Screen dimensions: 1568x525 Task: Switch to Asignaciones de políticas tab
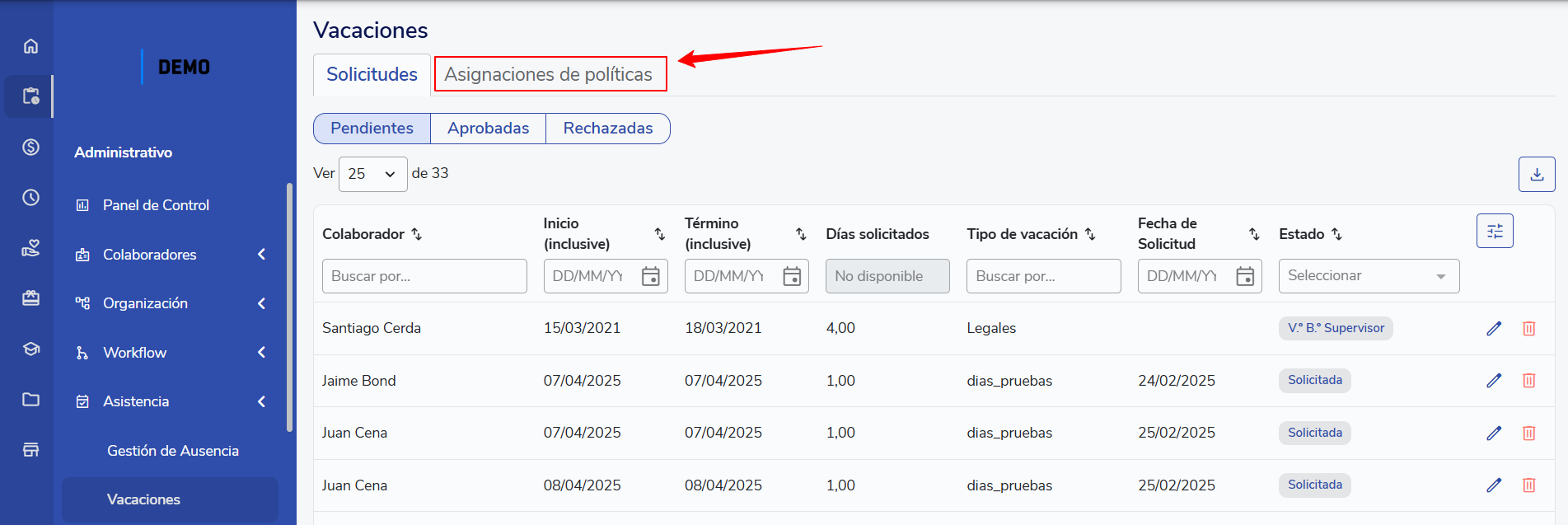tap(549, 74)
